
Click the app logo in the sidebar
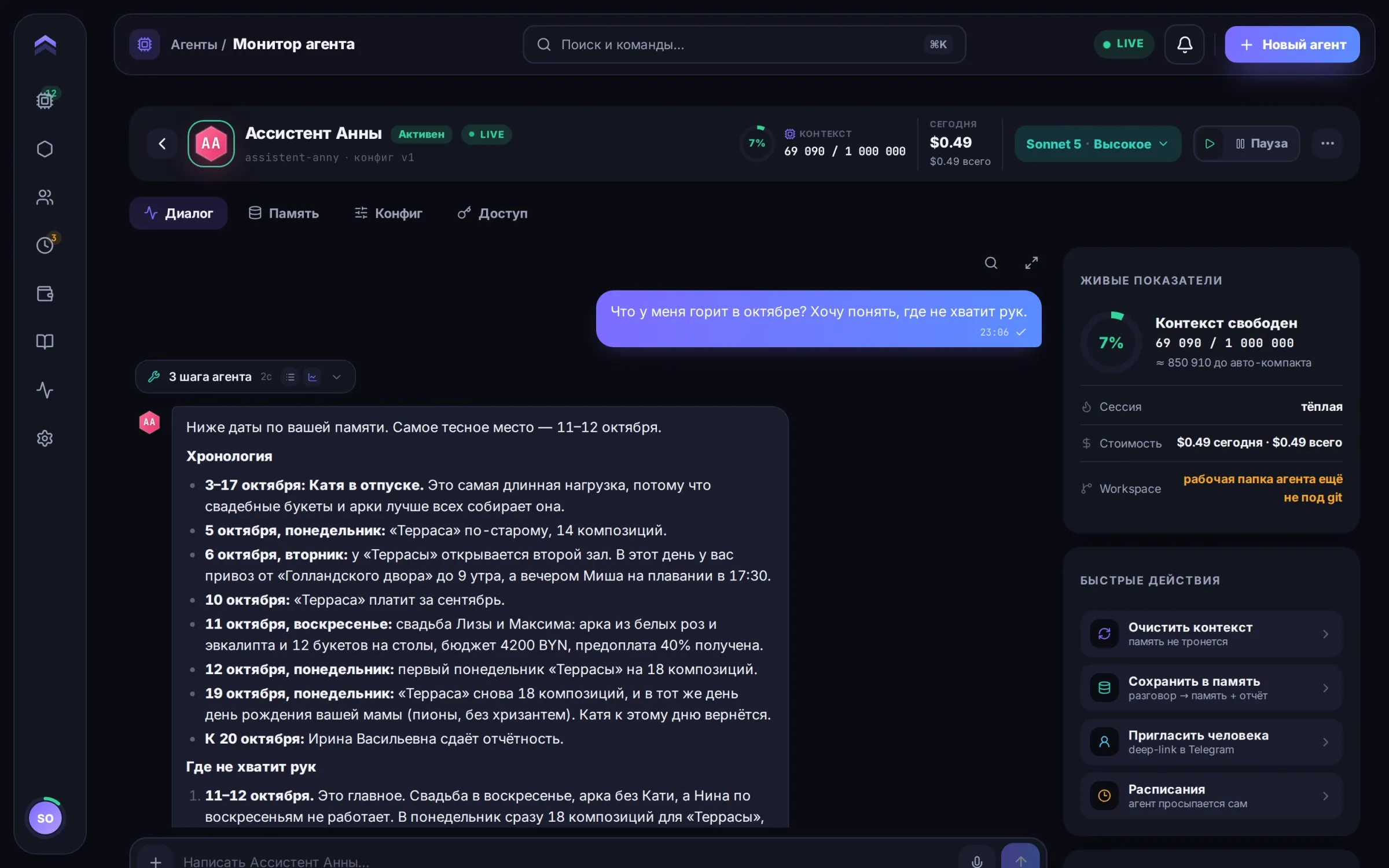pyautogui.click(x=45, y=45)
